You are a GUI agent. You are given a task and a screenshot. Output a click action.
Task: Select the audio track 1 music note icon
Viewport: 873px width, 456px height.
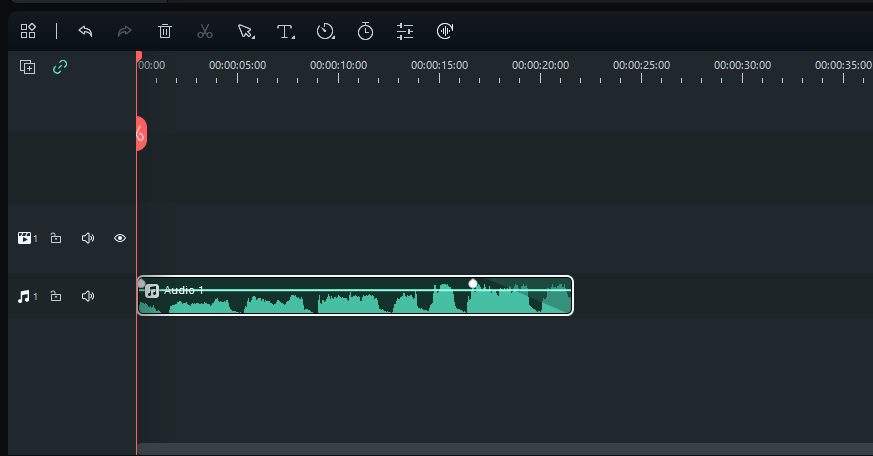pos(23,296)
